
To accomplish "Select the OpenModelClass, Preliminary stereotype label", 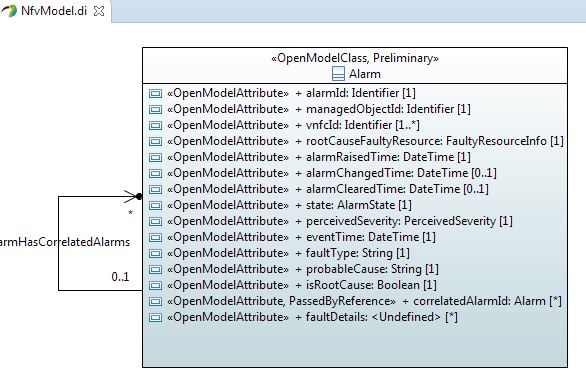I will coord(355,58).
